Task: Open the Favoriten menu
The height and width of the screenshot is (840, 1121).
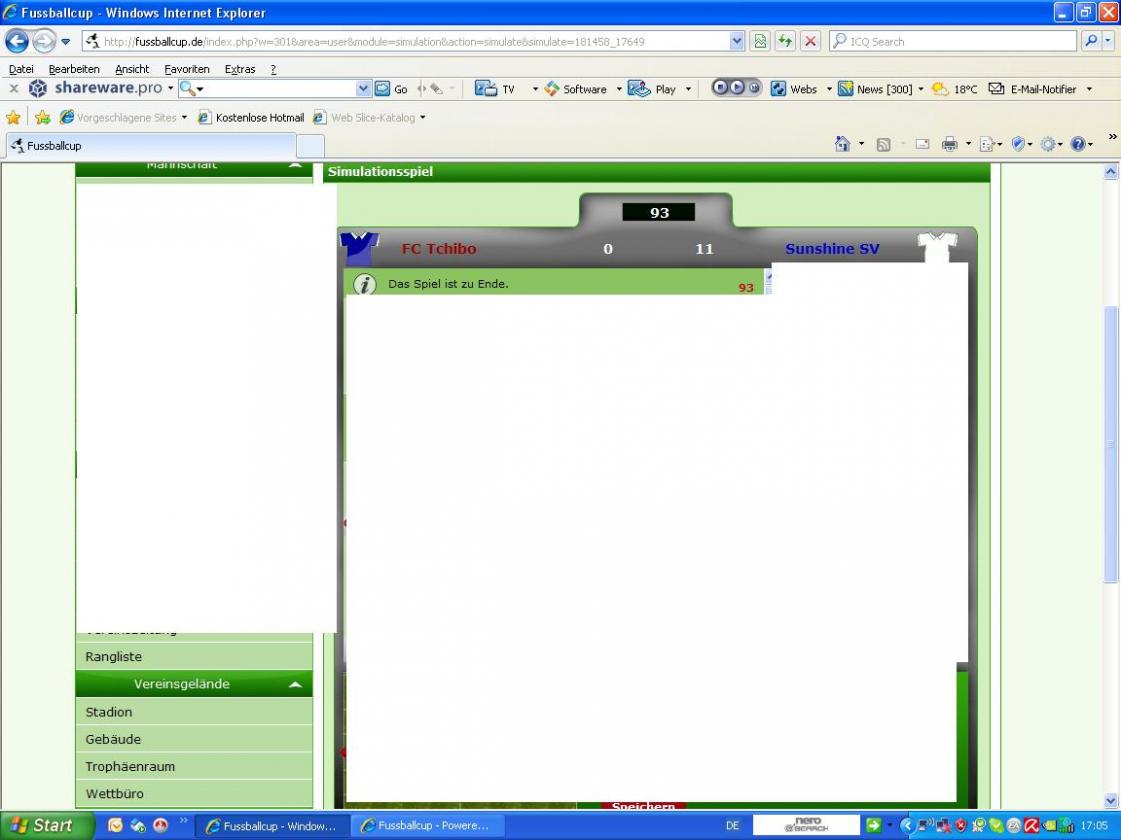Action: click(x=187, y=69)
